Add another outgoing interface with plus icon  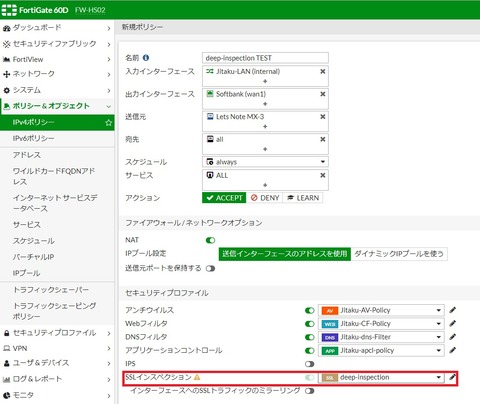pos(265,104)
